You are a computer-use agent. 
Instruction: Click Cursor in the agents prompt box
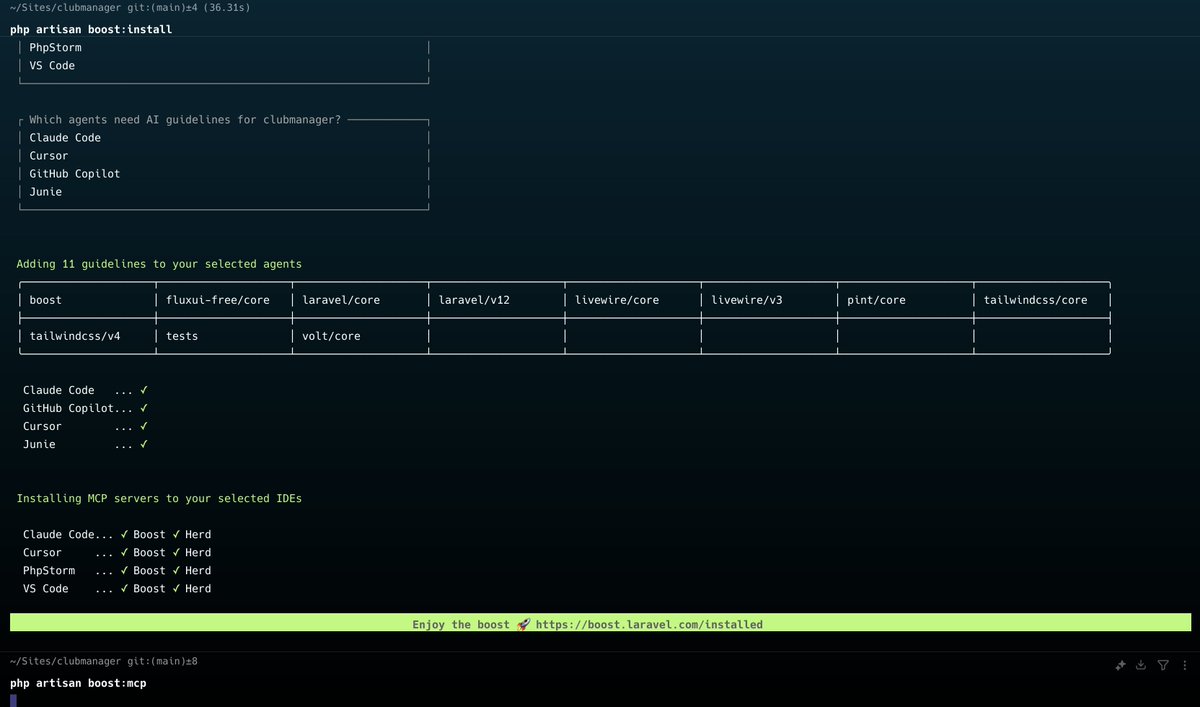[49, 156]
